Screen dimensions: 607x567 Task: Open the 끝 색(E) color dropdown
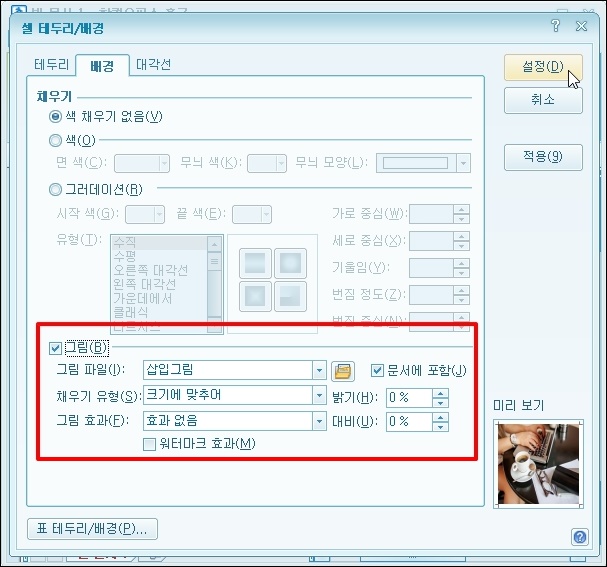click(x=266, y=214)
